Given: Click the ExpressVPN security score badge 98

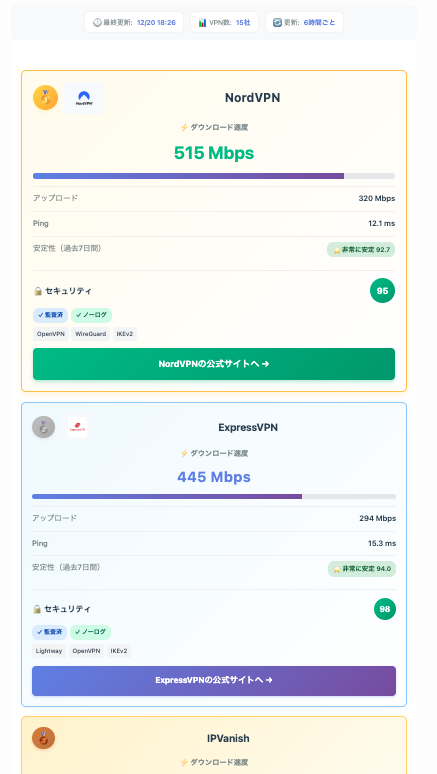Looking at the screenshot, I should click(x=385, y=609).
